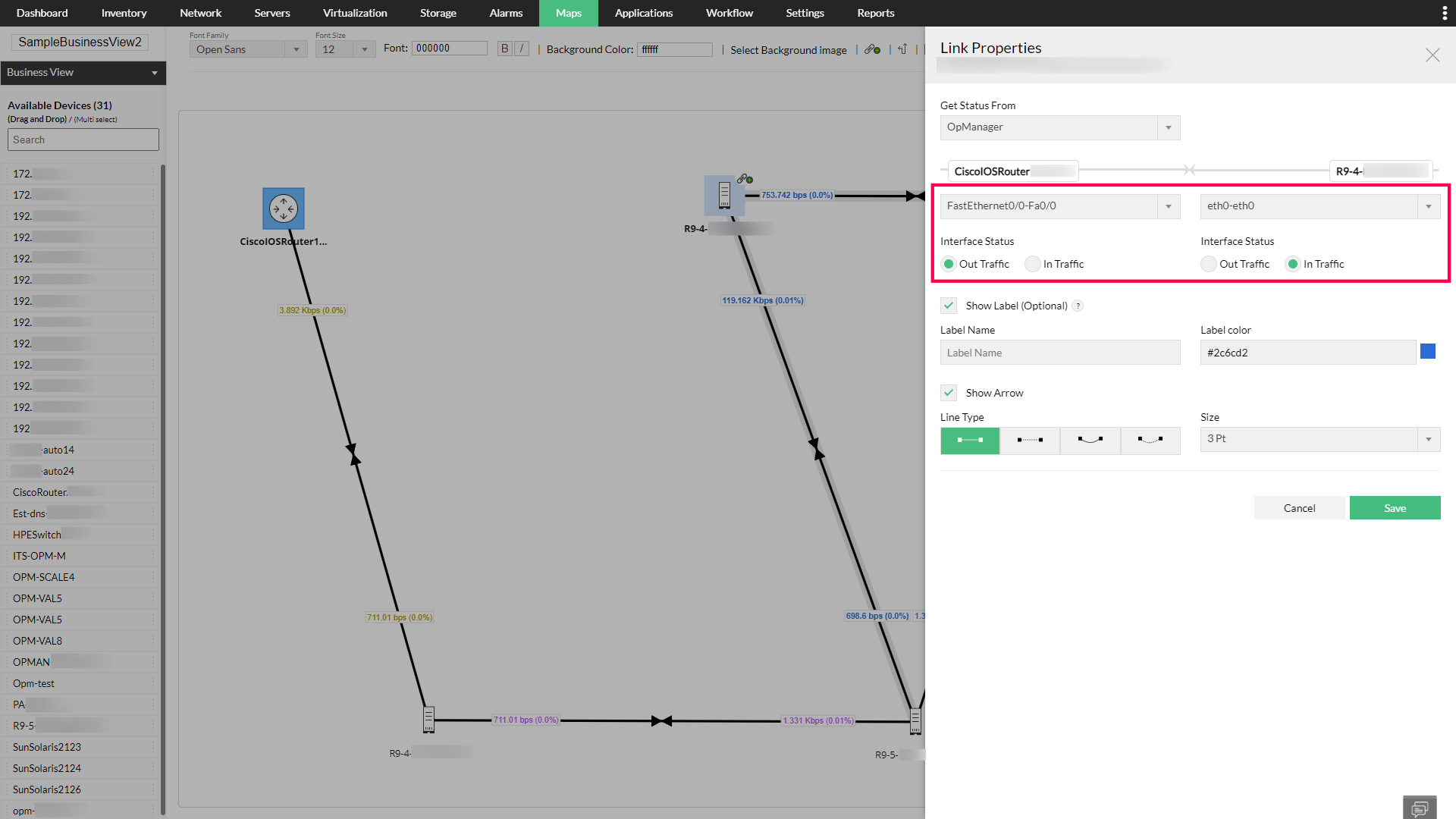Disable the Show Arrow checkbox

(948, 393)
